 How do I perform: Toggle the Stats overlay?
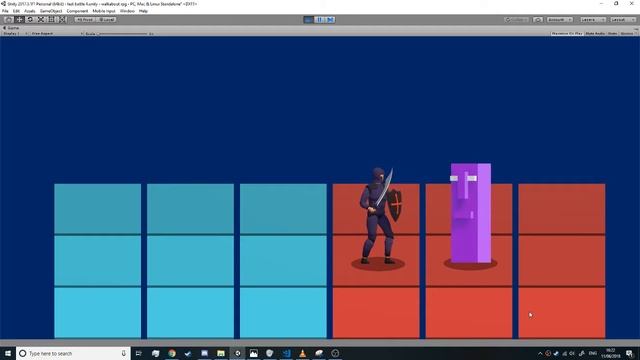pos(612,33)
